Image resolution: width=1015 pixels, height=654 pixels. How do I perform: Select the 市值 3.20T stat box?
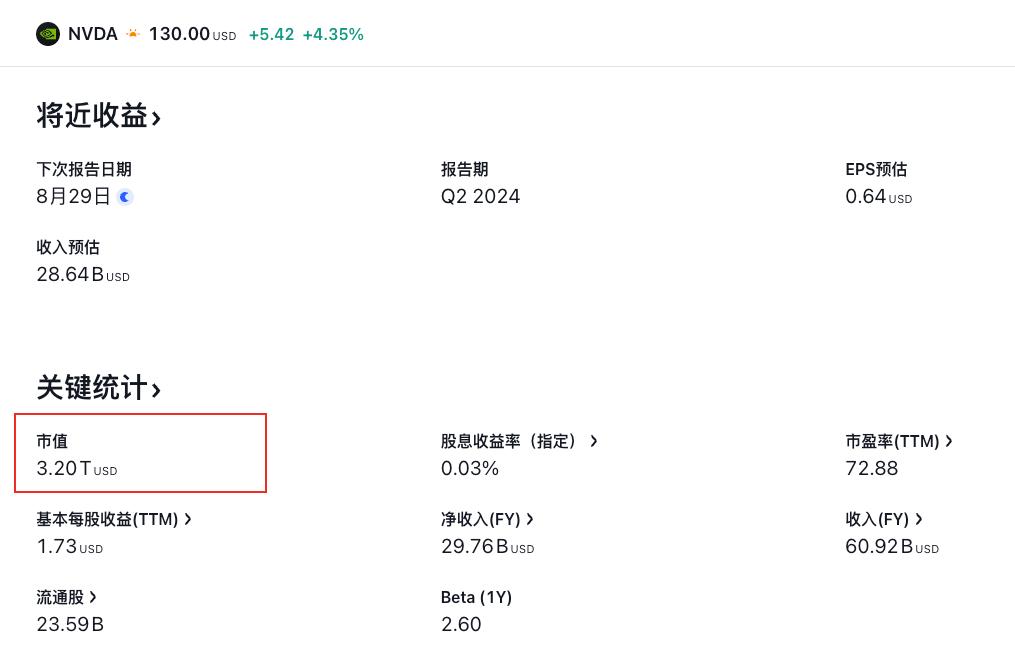tap(140, 453)
